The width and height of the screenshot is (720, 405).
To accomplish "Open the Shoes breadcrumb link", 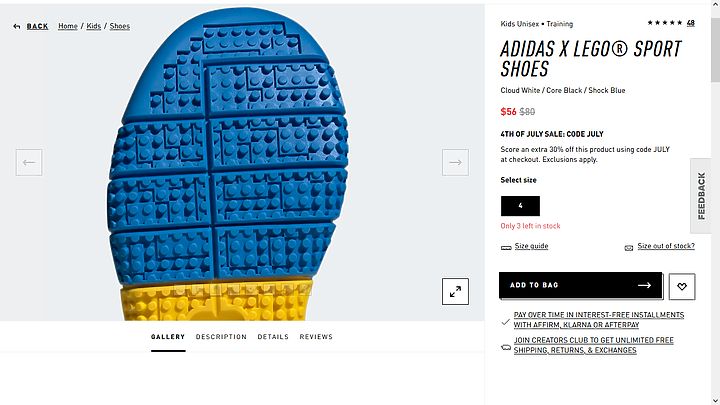I will [x=120, y=26].
